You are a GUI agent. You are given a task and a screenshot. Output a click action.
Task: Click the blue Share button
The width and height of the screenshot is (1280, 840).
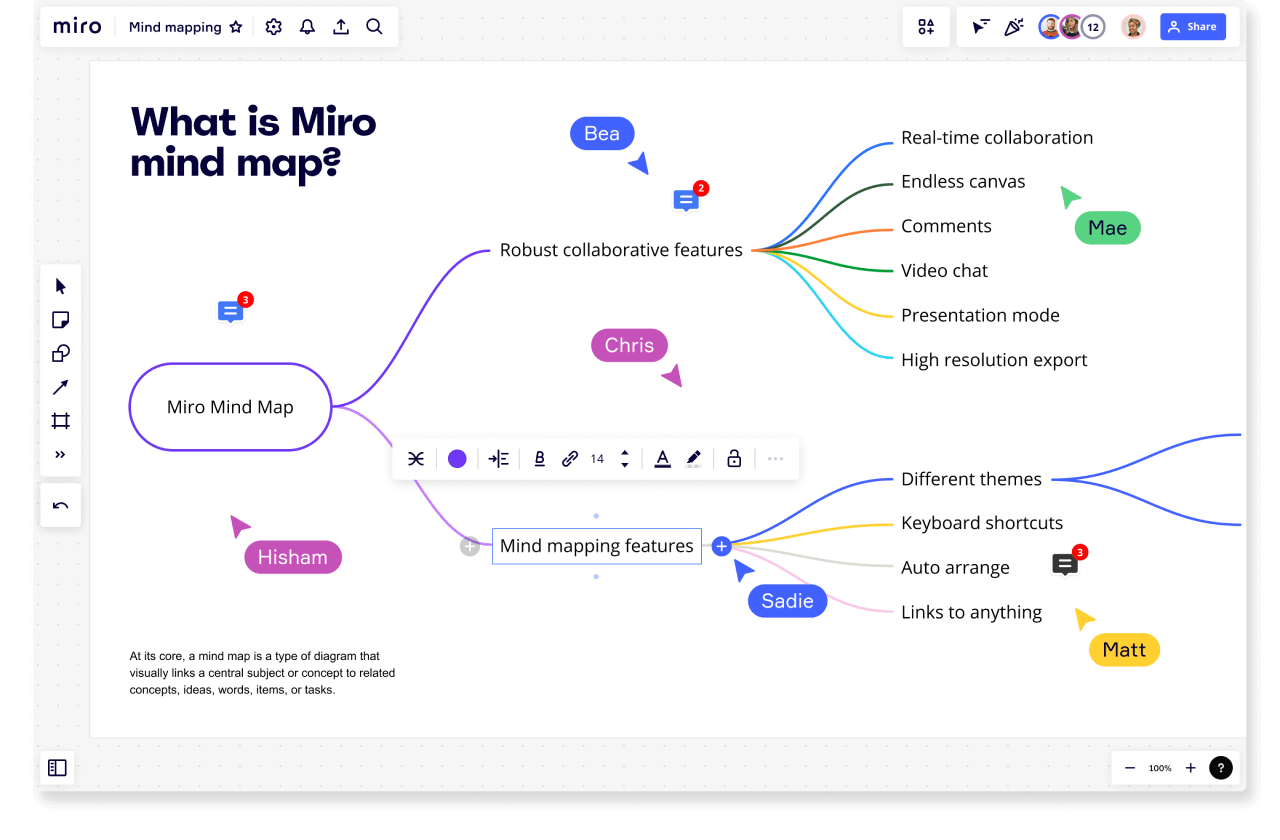(x=1192, y=26)
